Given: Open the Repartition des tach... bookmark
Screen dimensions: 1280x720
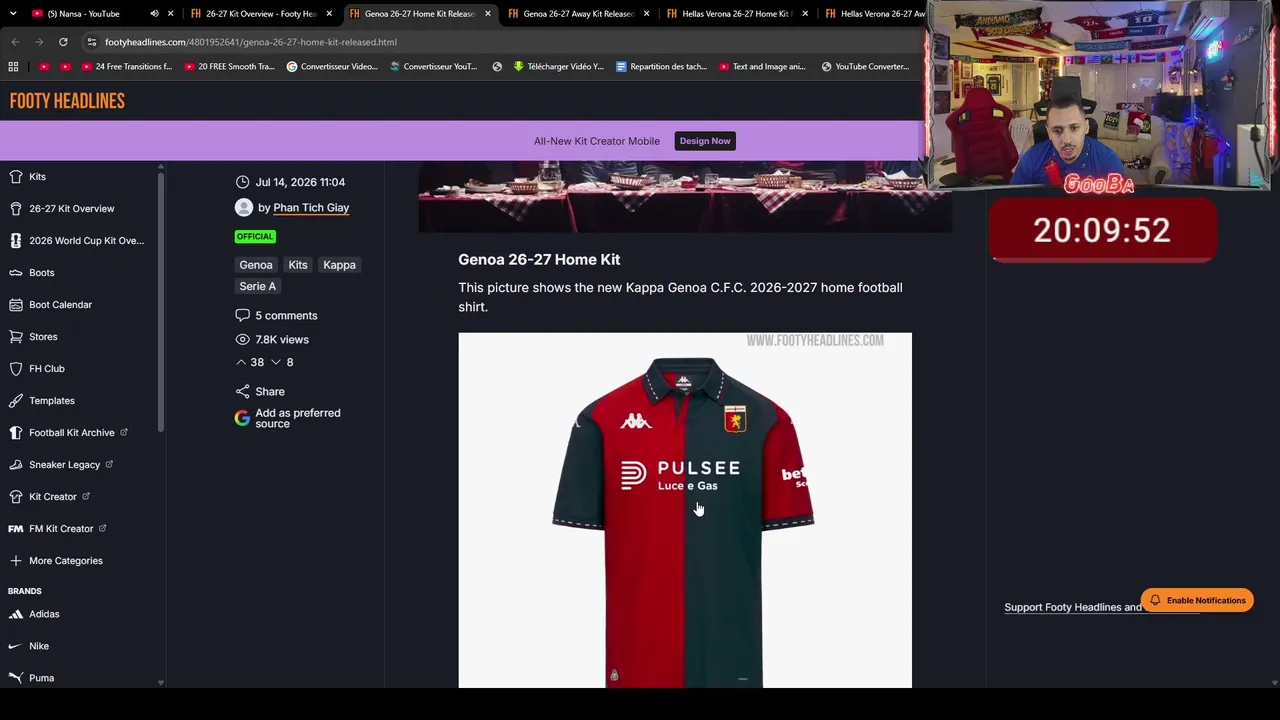Looking at the screenshot, I should (662, 67).
